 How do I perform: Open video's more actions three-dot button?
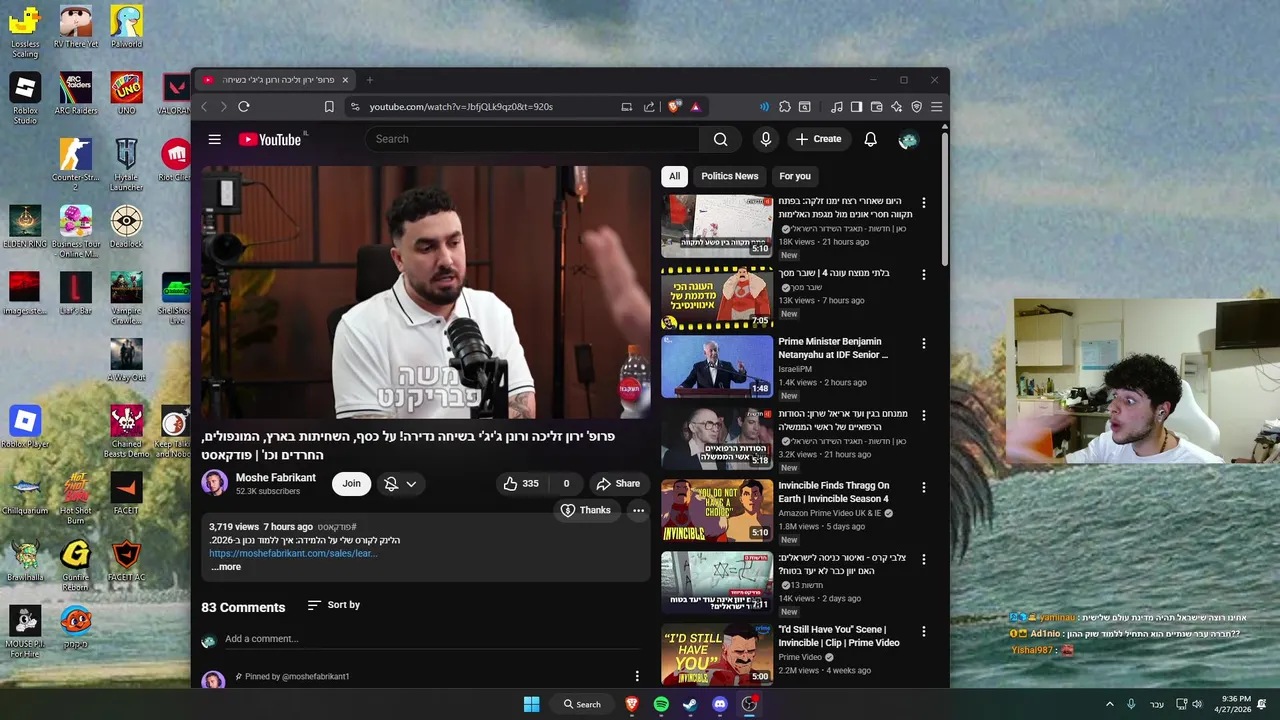click(638, 510)
